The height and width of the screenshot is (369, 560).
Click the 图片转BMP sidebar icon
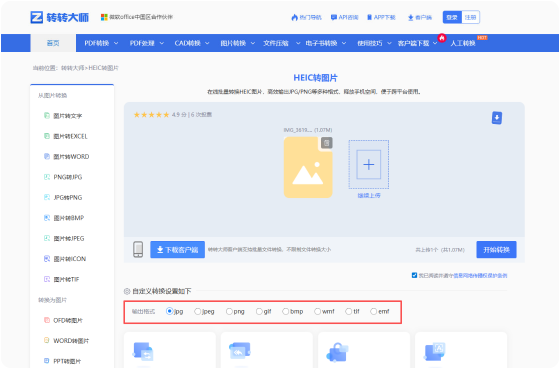point(47,218)
